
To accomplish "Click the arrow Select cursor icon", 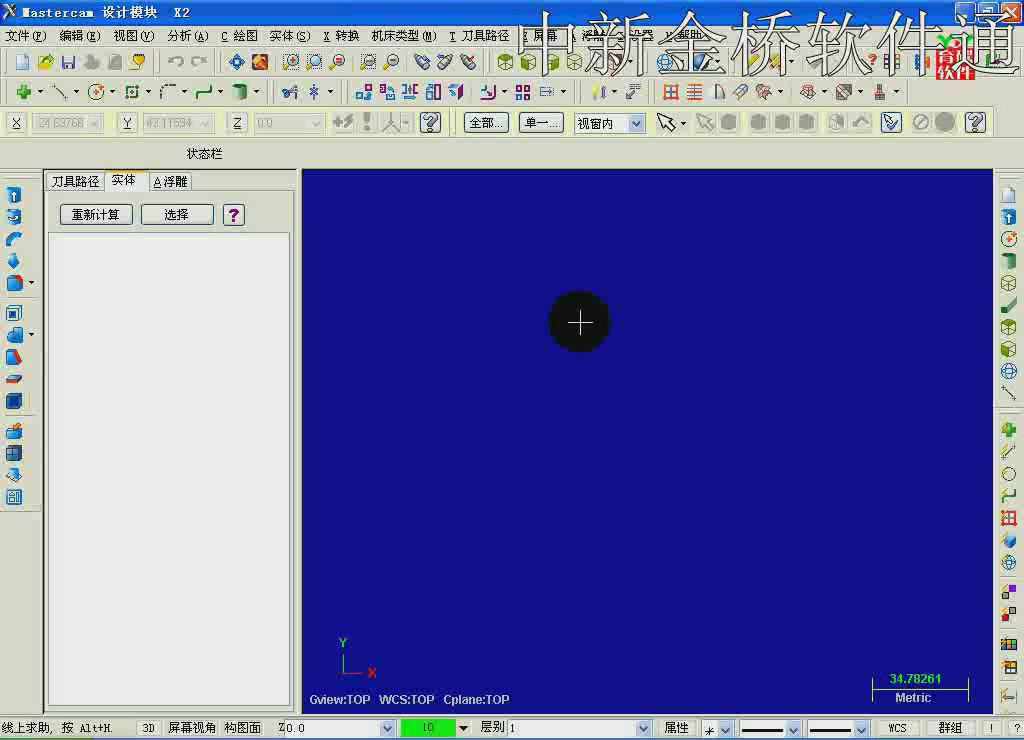I will [665, 122].
